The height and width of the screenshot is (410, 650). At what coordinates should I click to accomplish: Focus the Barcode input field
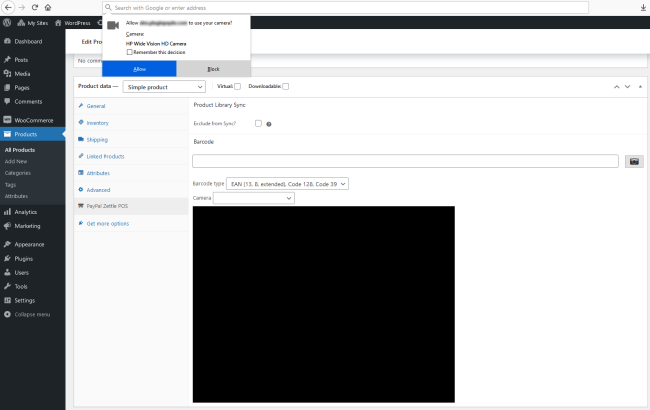(405, 161)
